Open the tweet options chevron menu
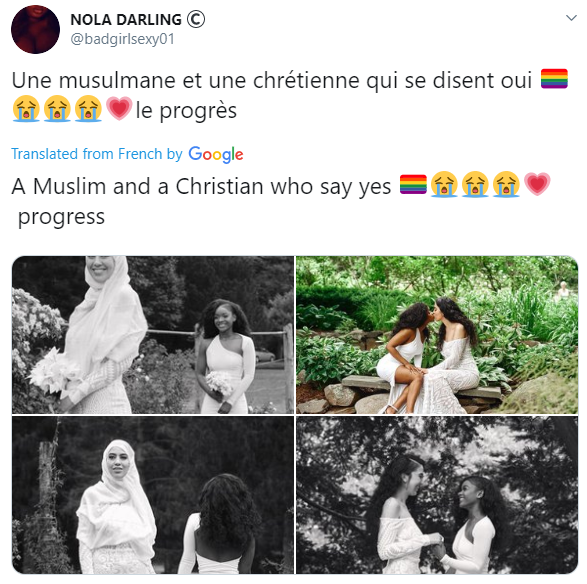The width and height of the screenshot is (587, 584). click(571, 18)
